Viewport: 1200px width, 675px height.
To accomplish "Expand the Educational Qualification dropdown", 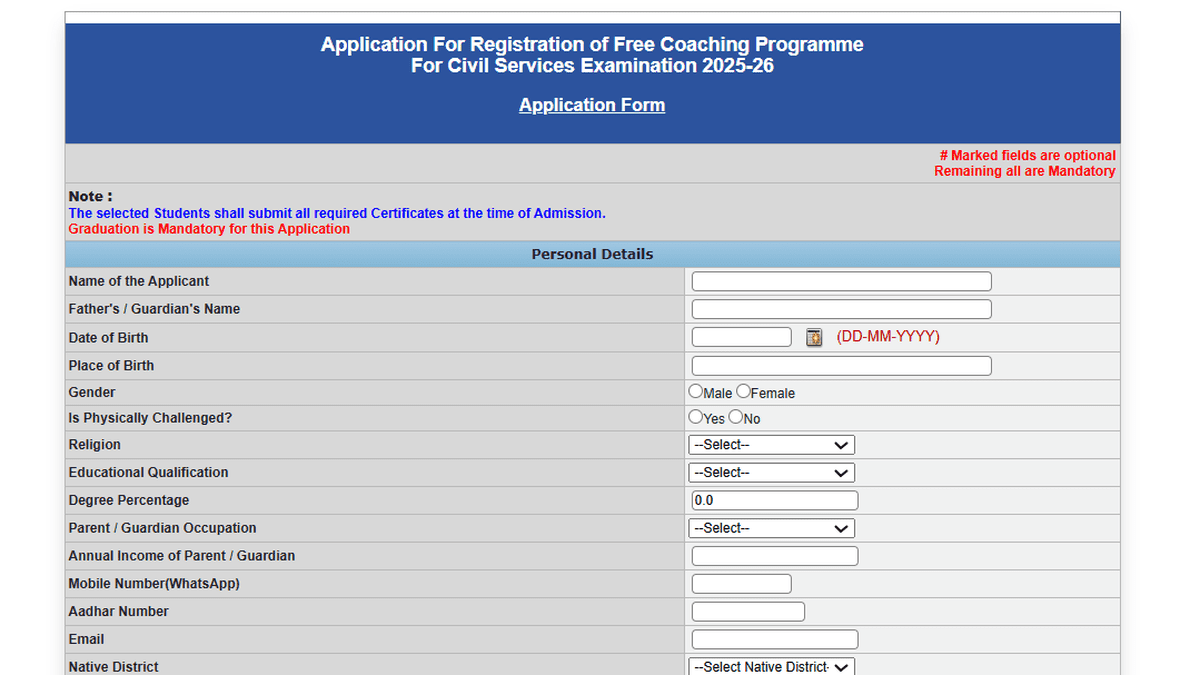I will point(771,473).
